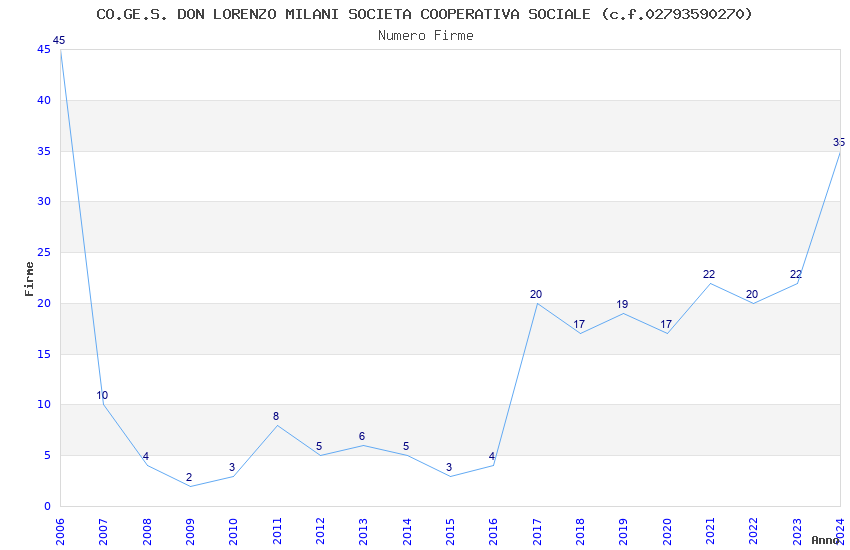Viewport: 850px width, 550px height.
Task: Select the x-axis year 2010
Action: (x=233, y=532)
